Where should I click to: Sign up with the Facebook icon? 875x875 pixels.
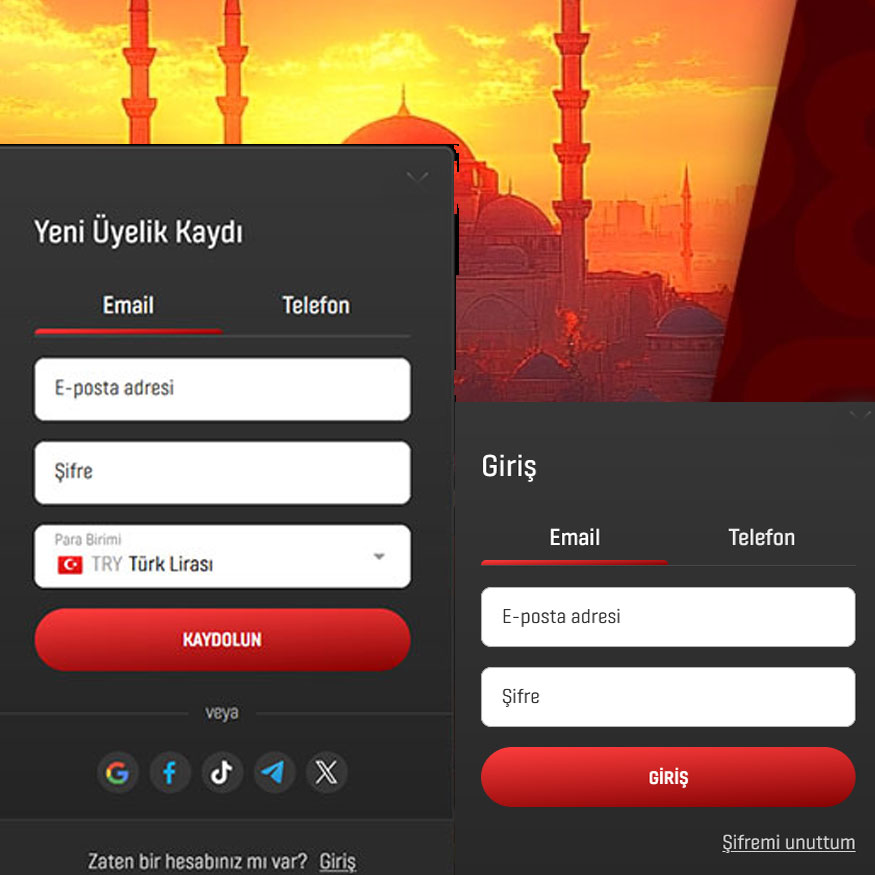click(x=170, y=772)
